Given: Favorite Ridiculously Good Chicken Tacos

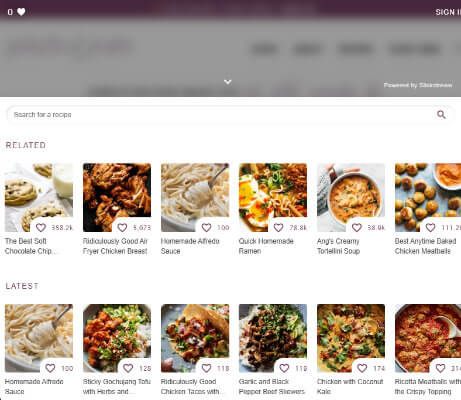Looking at the screenshot, I should point(206,368).
